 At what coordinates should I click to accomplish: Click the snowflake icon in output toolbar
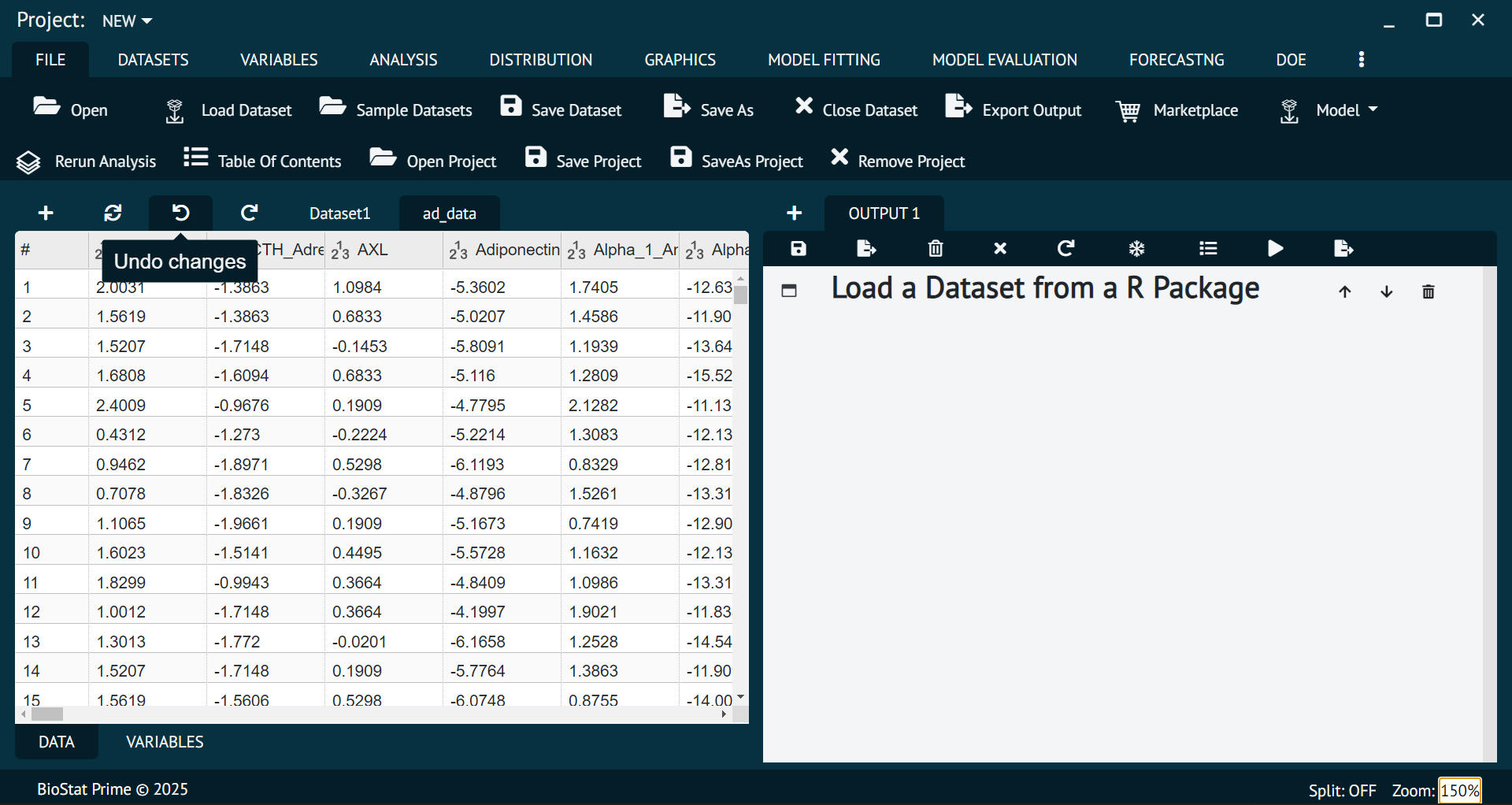pos(1136,249)
